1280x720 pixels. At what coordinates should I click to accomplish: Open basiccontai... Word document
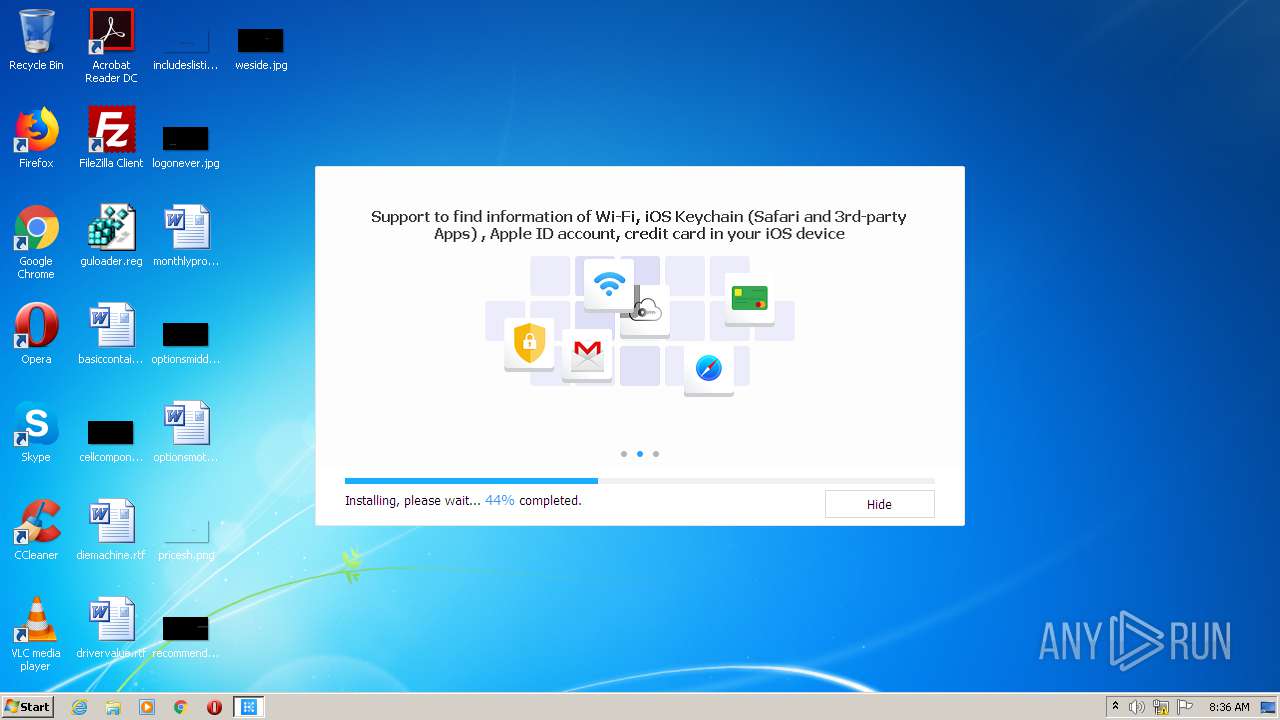tap(111, 334)
